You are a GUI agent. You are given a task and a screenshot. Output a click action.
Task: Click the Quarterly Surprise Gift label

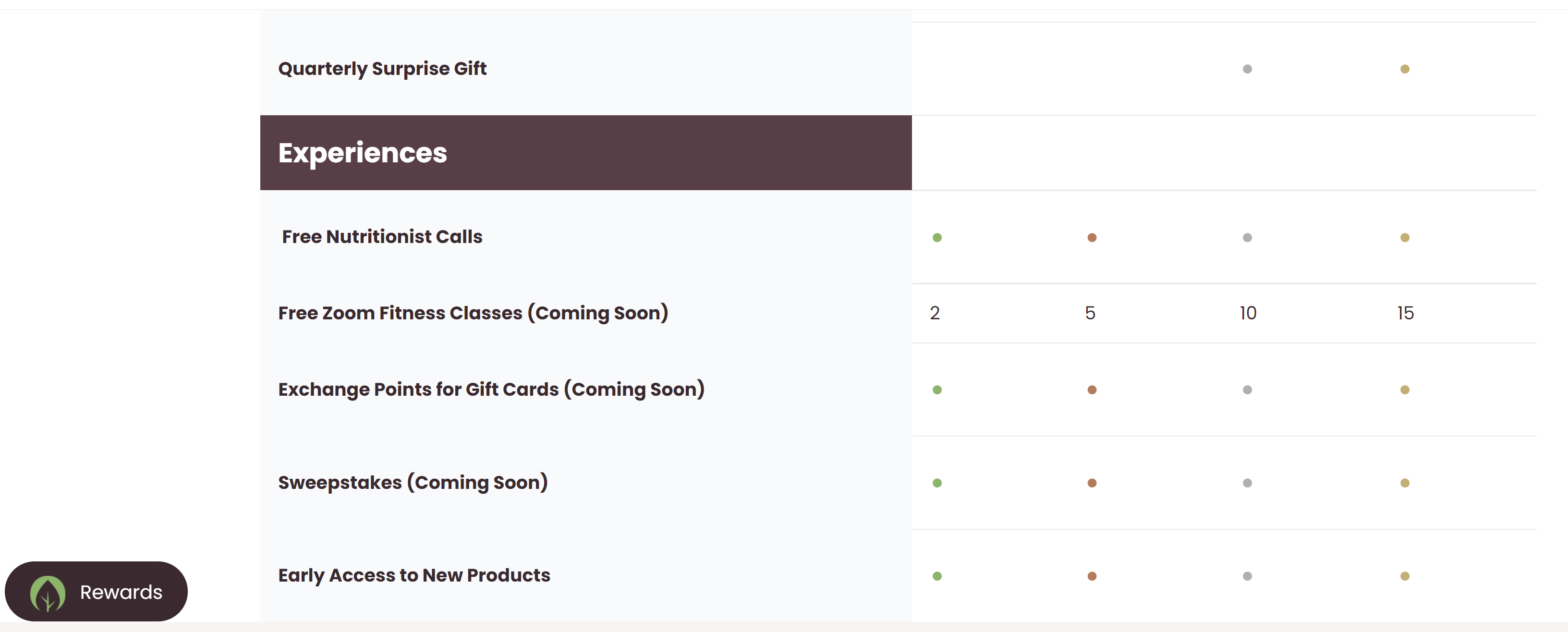382,69
